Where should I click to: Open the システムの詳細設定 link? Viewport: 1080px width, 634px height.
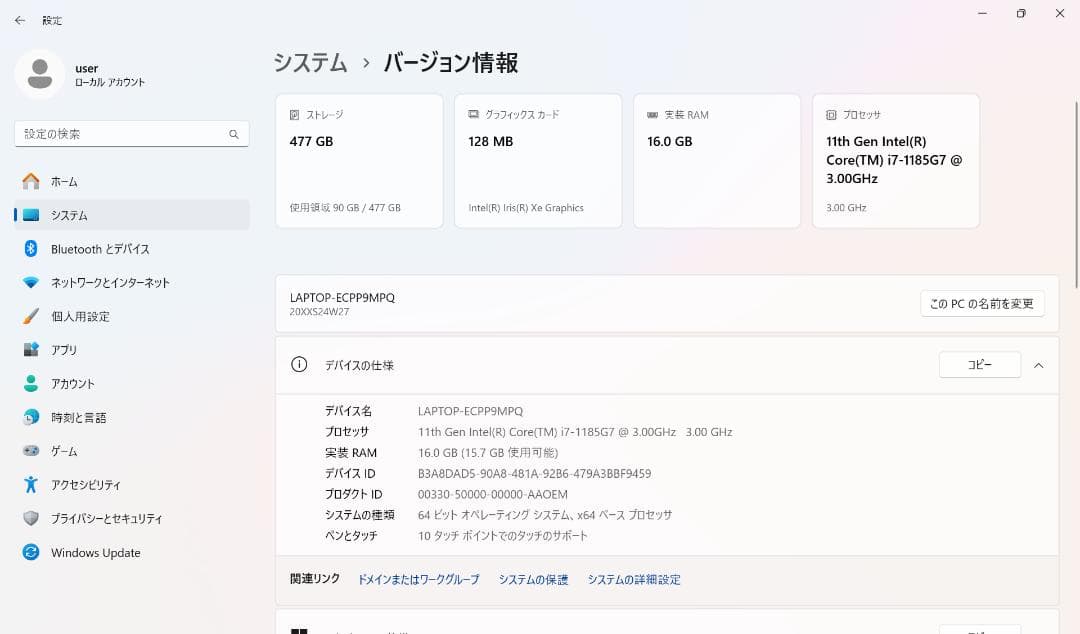[x=634, y=579]
